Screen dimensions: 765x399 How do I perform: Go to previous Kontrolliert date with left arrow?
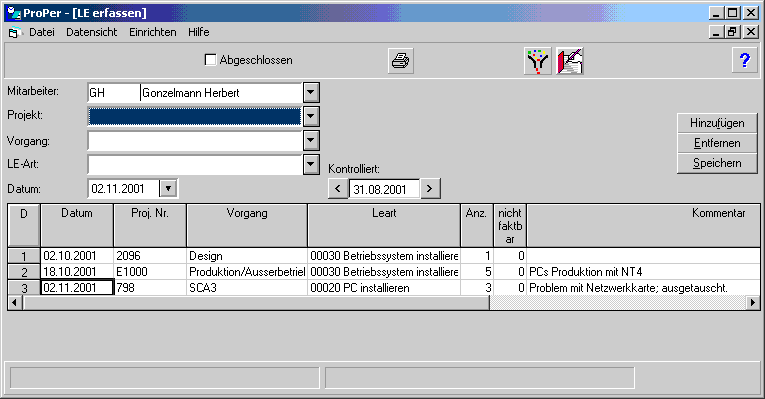(x=338, y=189)
